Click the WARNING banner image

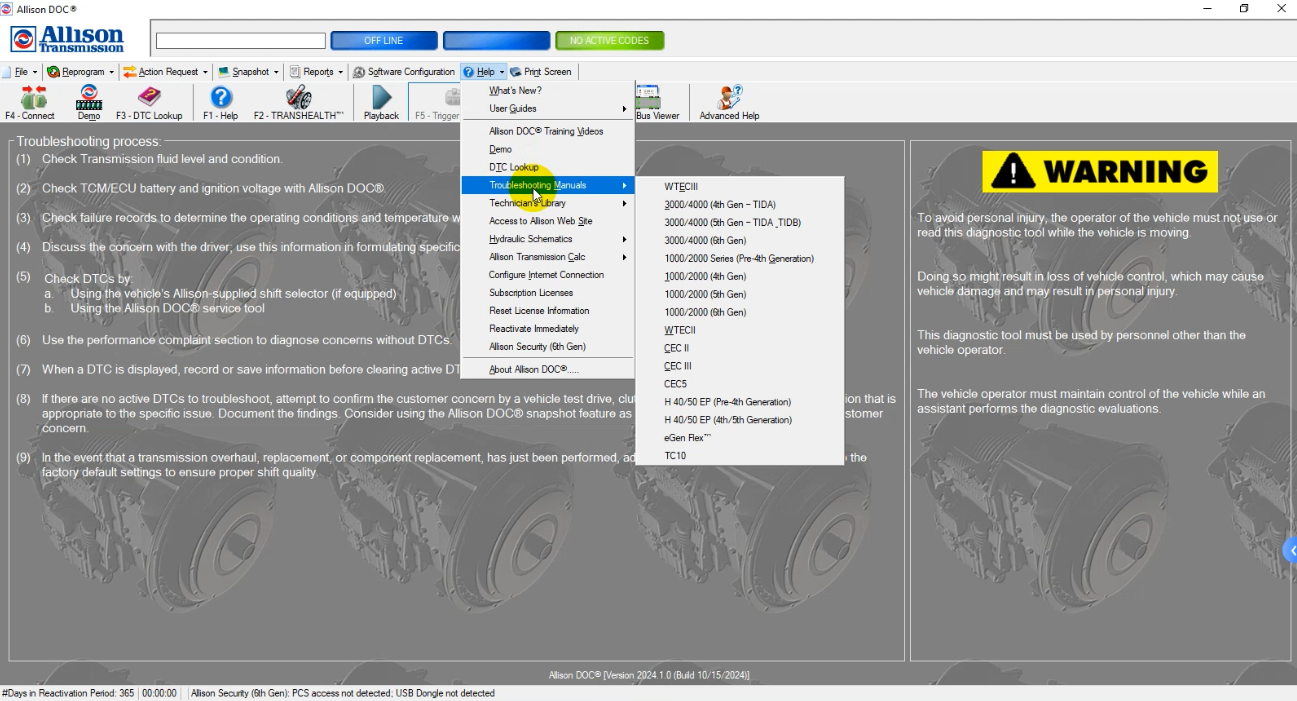tap(1100, 171)
